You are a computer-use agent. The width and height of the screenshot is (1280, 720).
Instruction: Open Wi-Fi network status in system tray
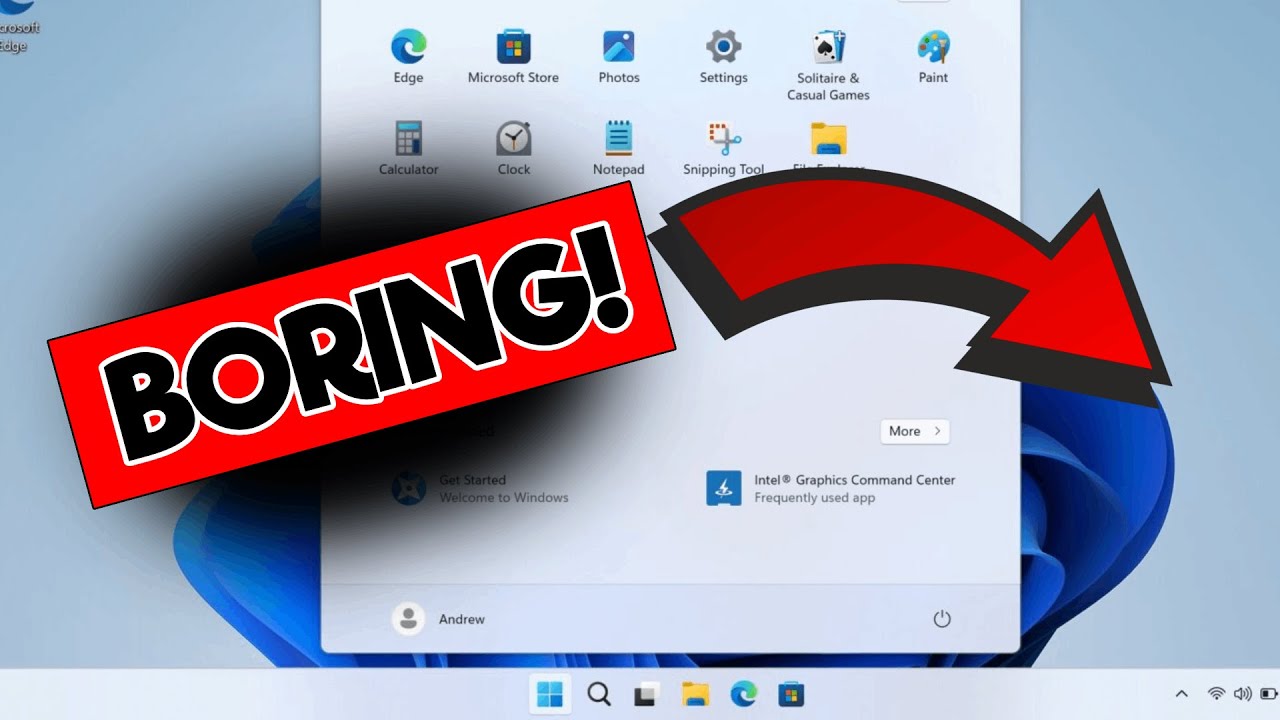pyautogui.click(x=1216, y=694)
